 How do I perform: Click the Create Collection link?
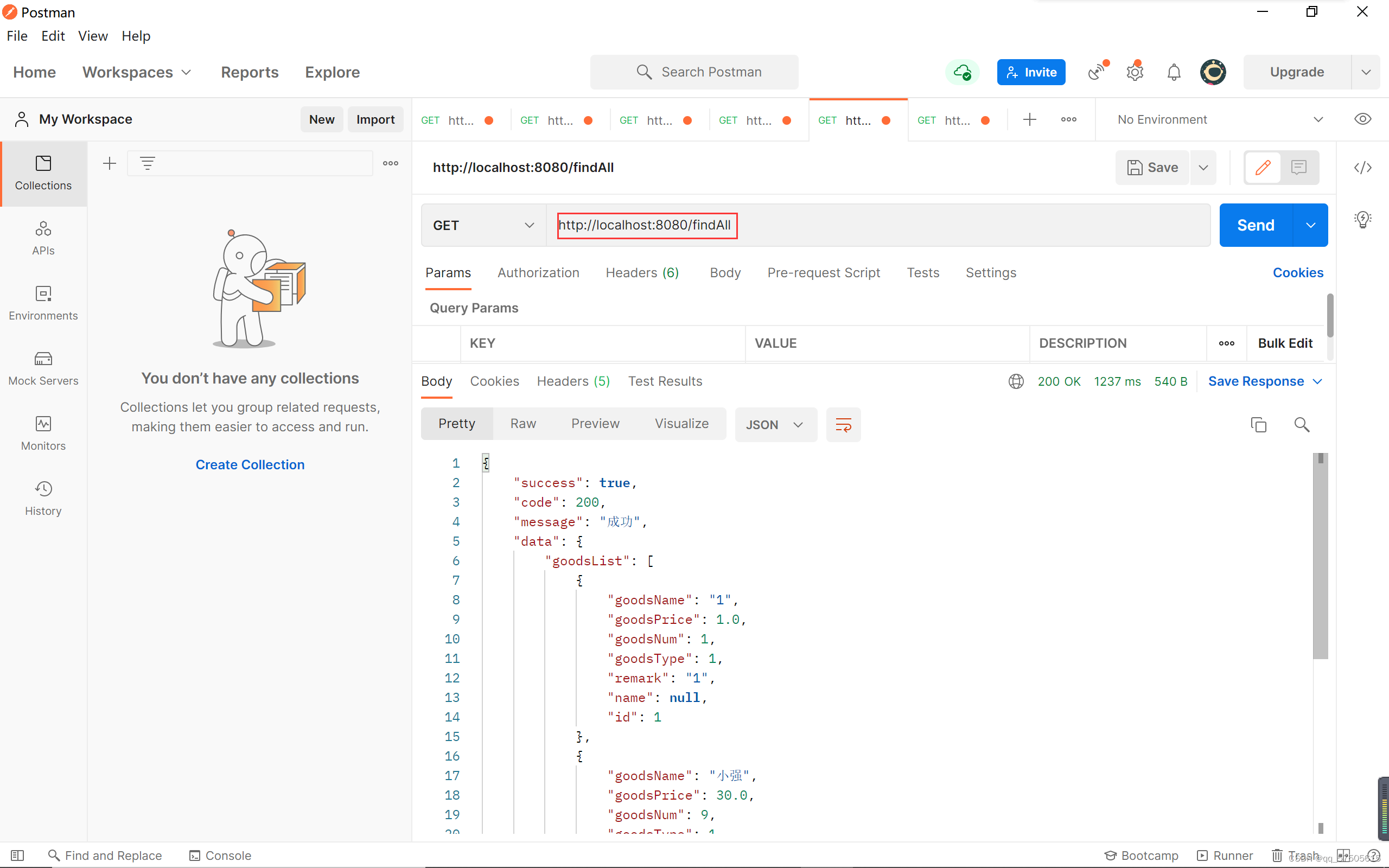pos(250,464)
